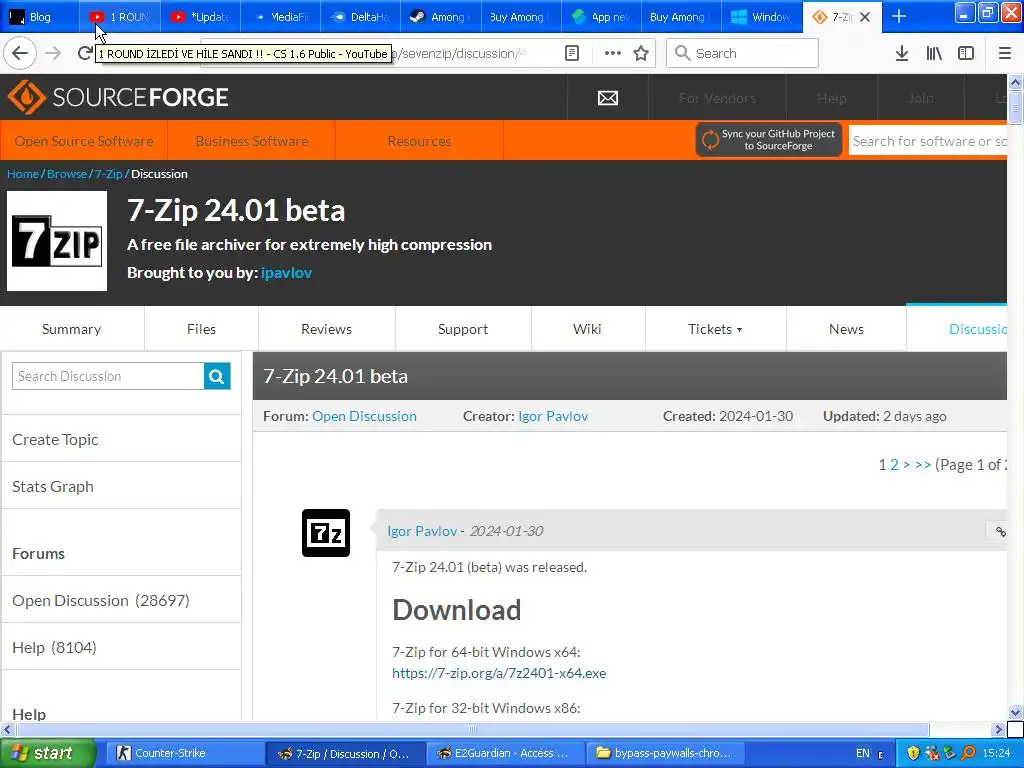Open the Wiki project tab
This screenshot has width=1024, height=768.
point(587,329)
